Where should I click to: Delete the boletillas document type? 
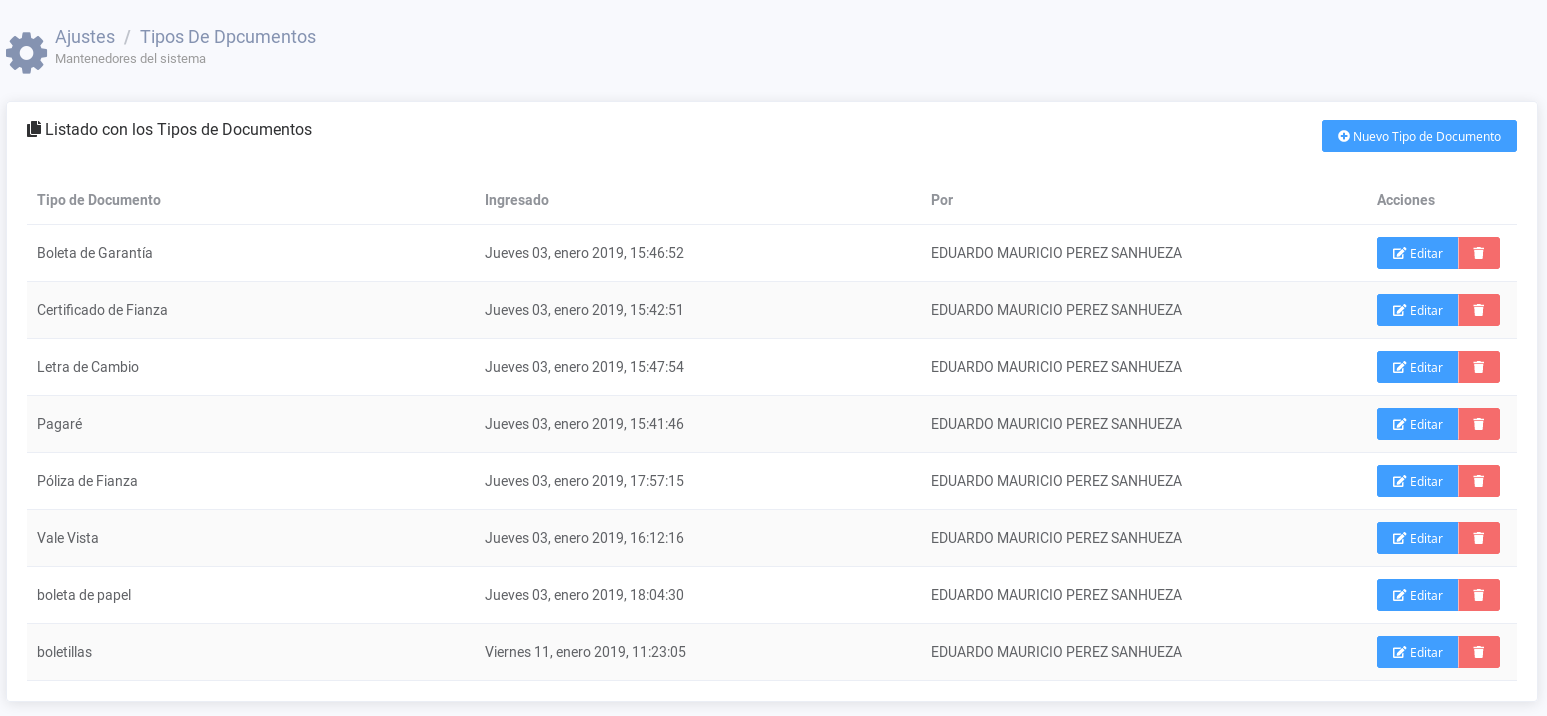pyautogui.click(x=1479, y=652)
